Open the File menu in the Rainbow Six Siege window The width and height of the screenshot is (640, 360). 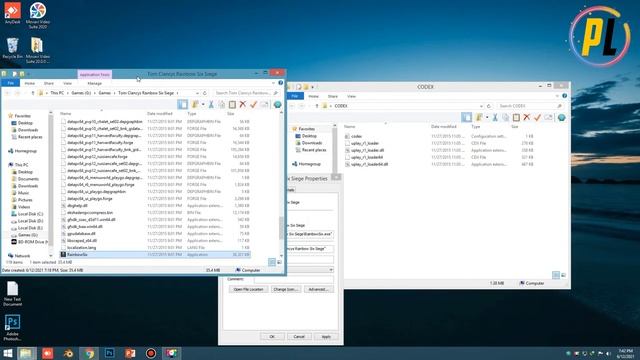click(x=11, y=83)
